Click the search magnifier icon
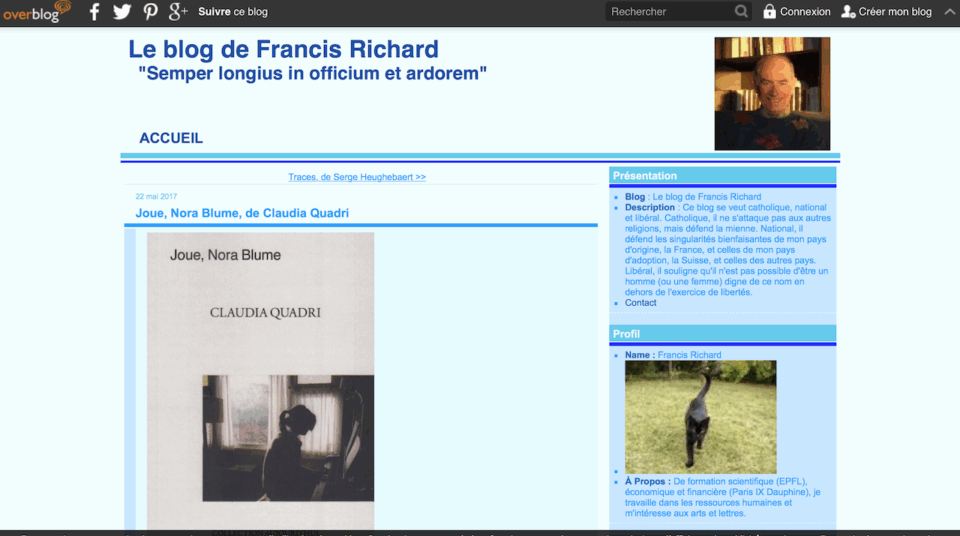The image size is (960, 536). [x=741, y=12]
